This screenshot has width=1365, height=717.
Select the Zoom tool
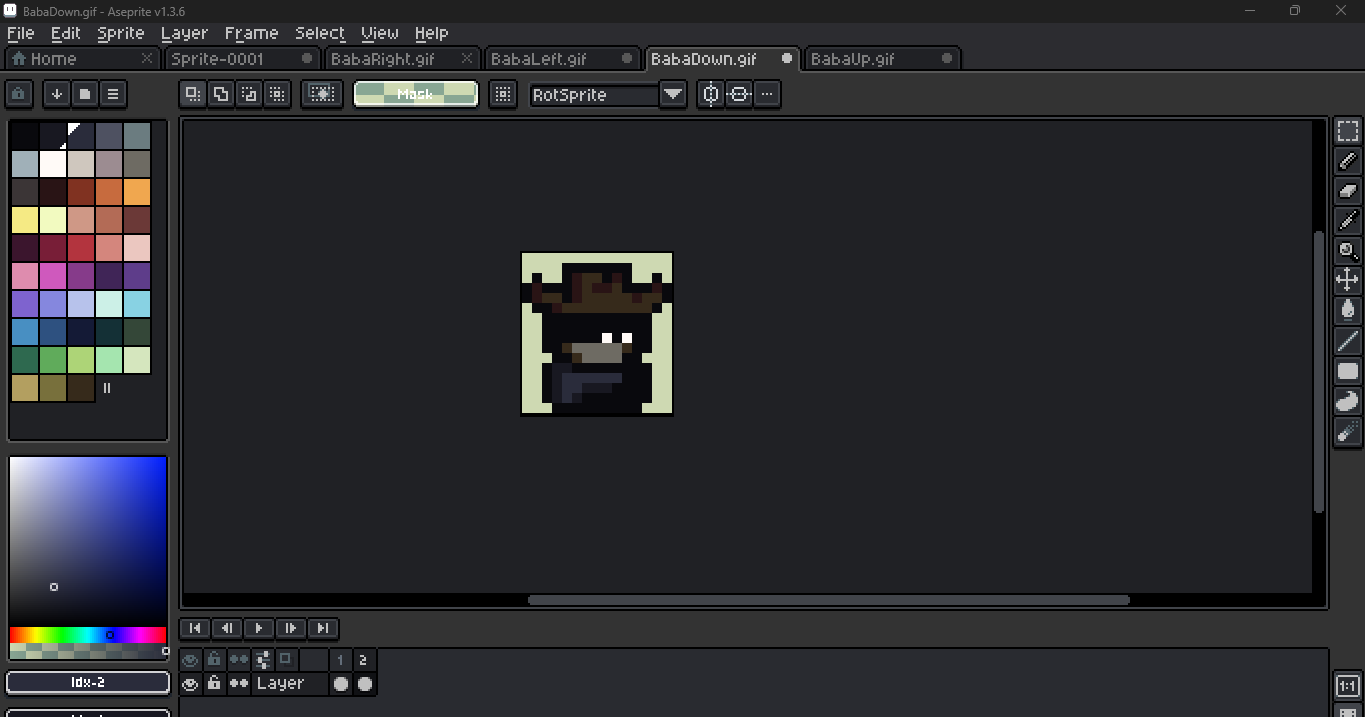click(x=1348, y=251)
